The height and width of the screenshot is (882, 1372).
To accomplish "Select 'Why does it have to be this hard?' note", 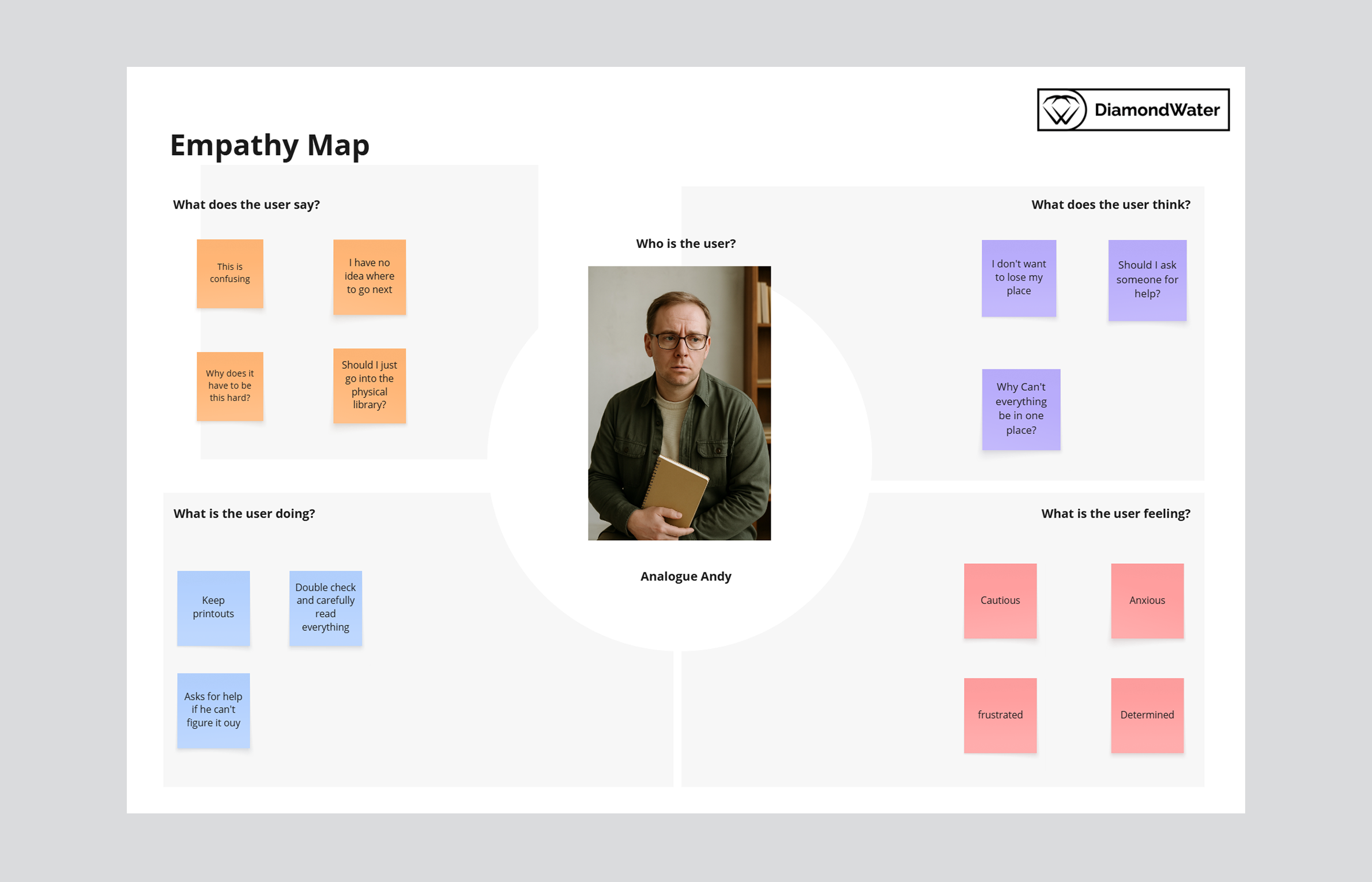I will pos(229,386).
